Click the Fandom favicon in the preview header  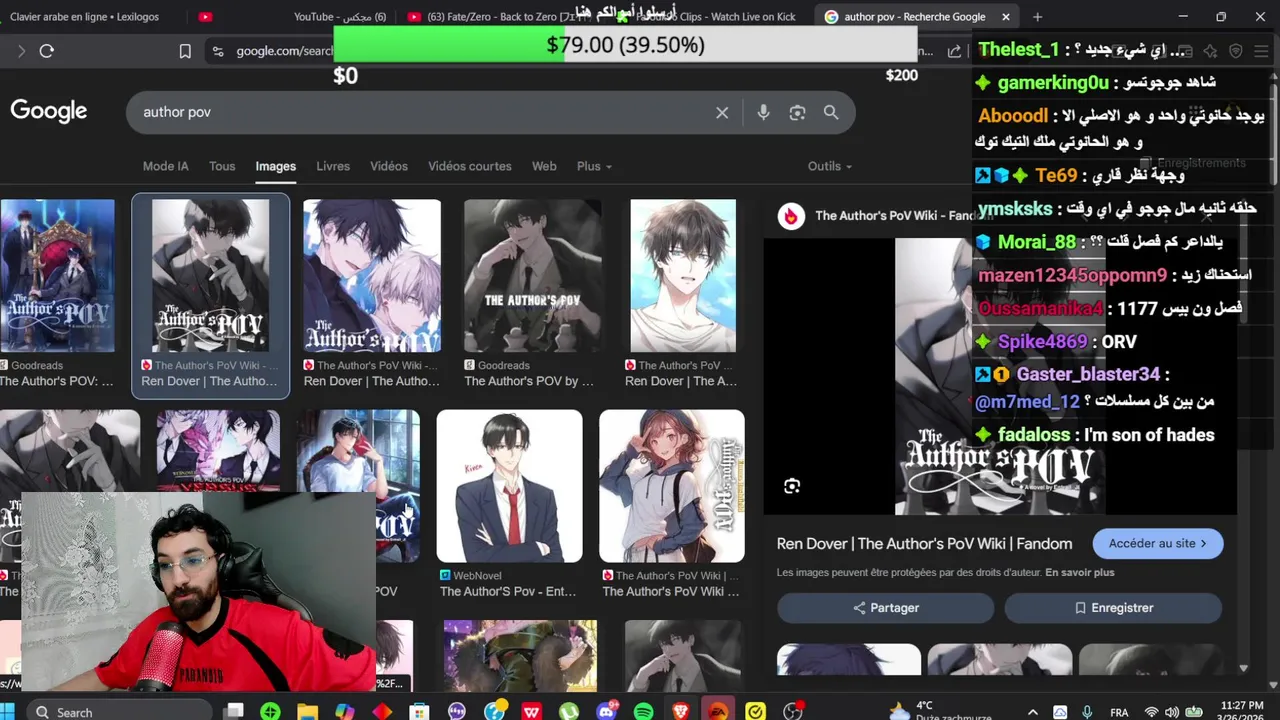click(791, 216)
